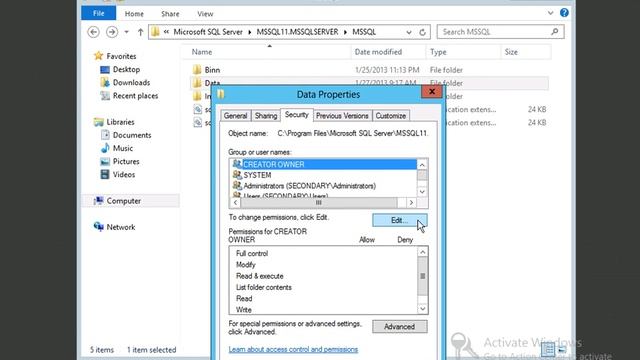Open access control and permissions link

293,349
